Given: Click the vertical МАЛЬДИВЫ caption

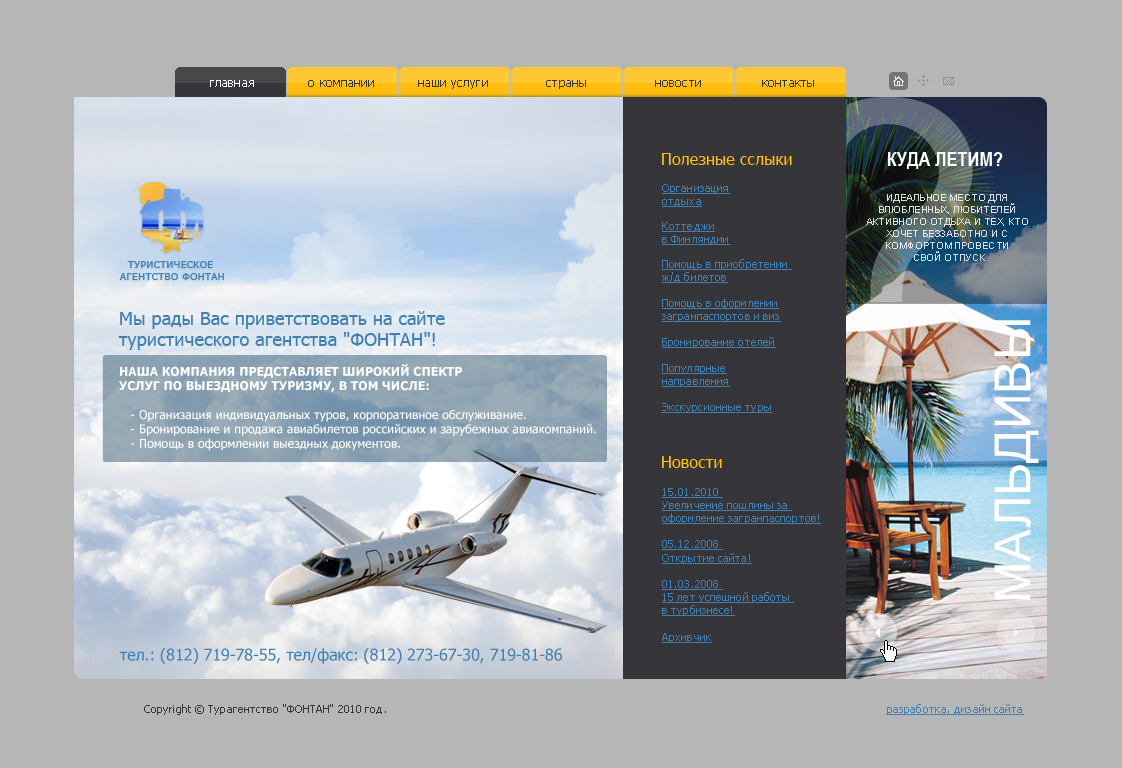Looking at the screenshot, I should (1015, 460).
